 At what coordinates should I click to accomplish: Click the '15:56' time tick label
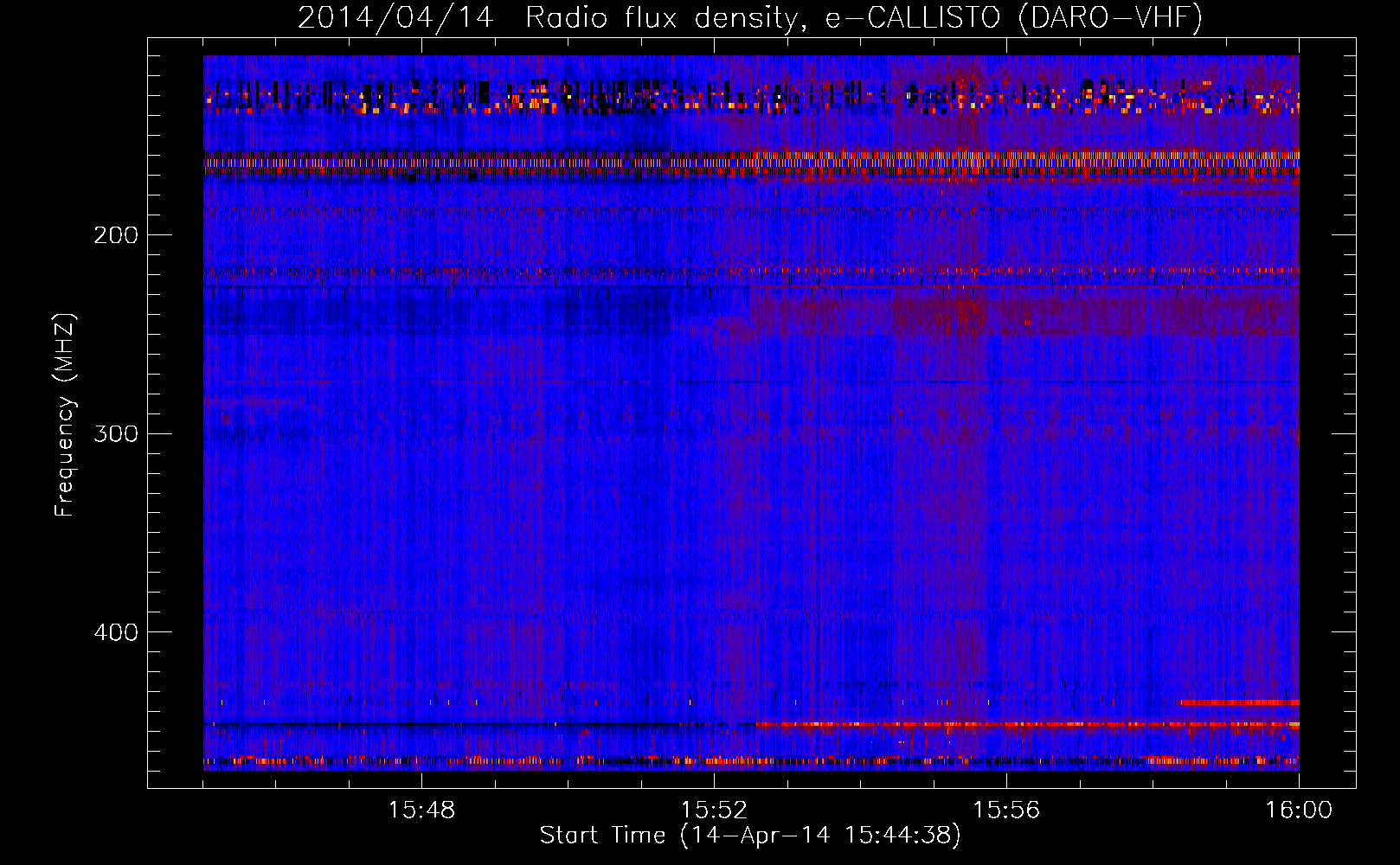pos(1006,811)
